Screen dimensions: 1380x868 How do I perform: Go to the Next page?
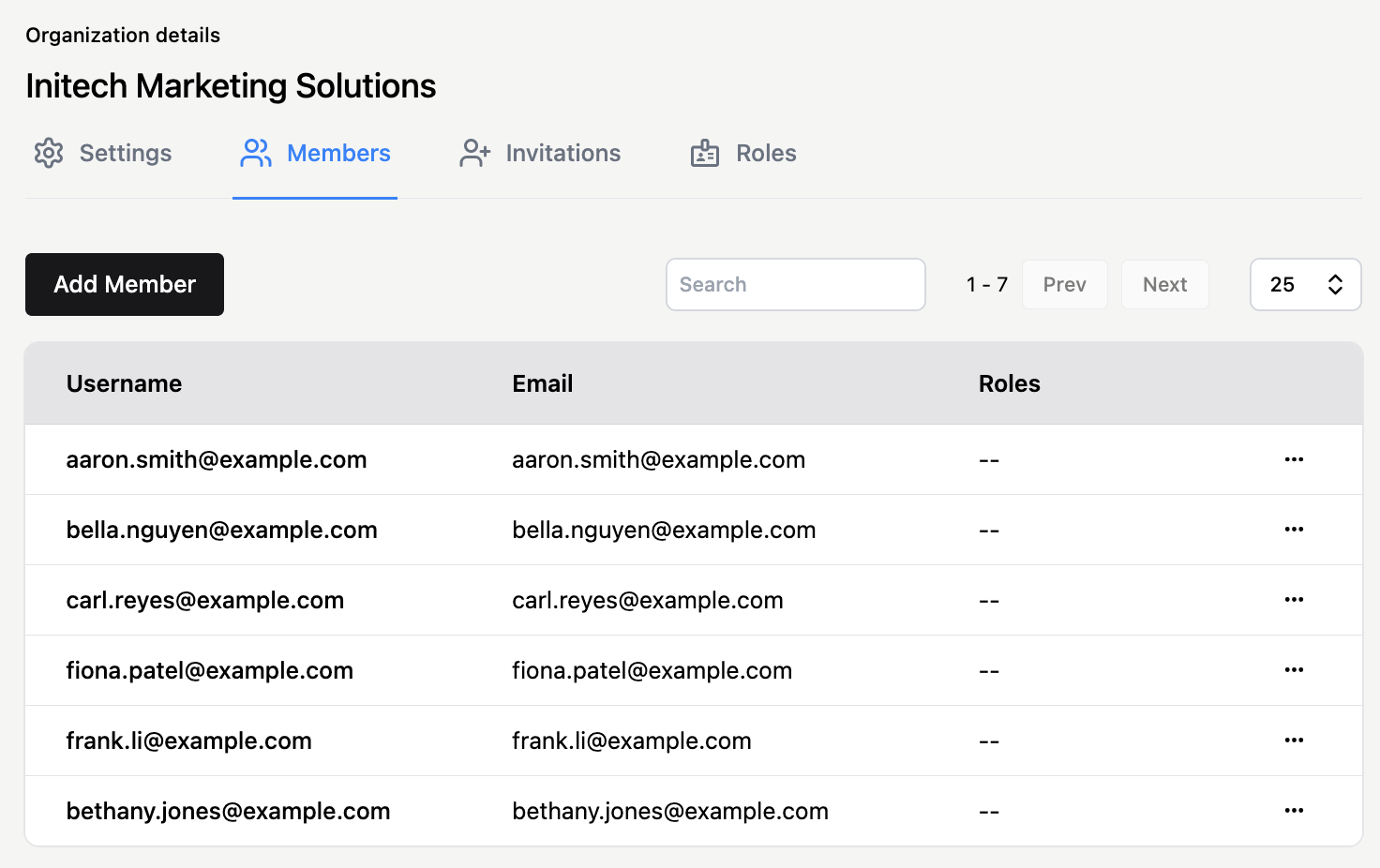click(x=1164, y=284)
